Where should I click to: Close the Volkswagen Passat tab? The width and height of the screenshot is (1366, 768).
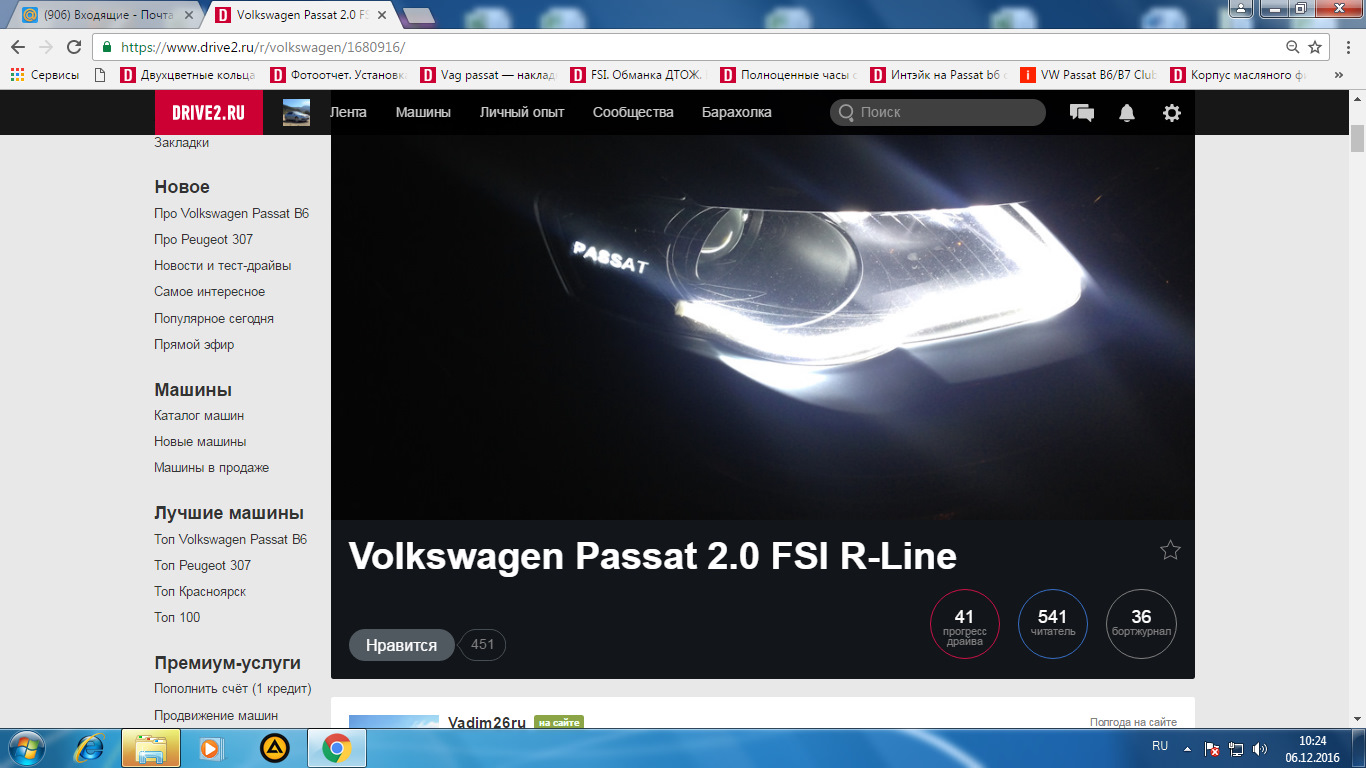pos(382,15)
